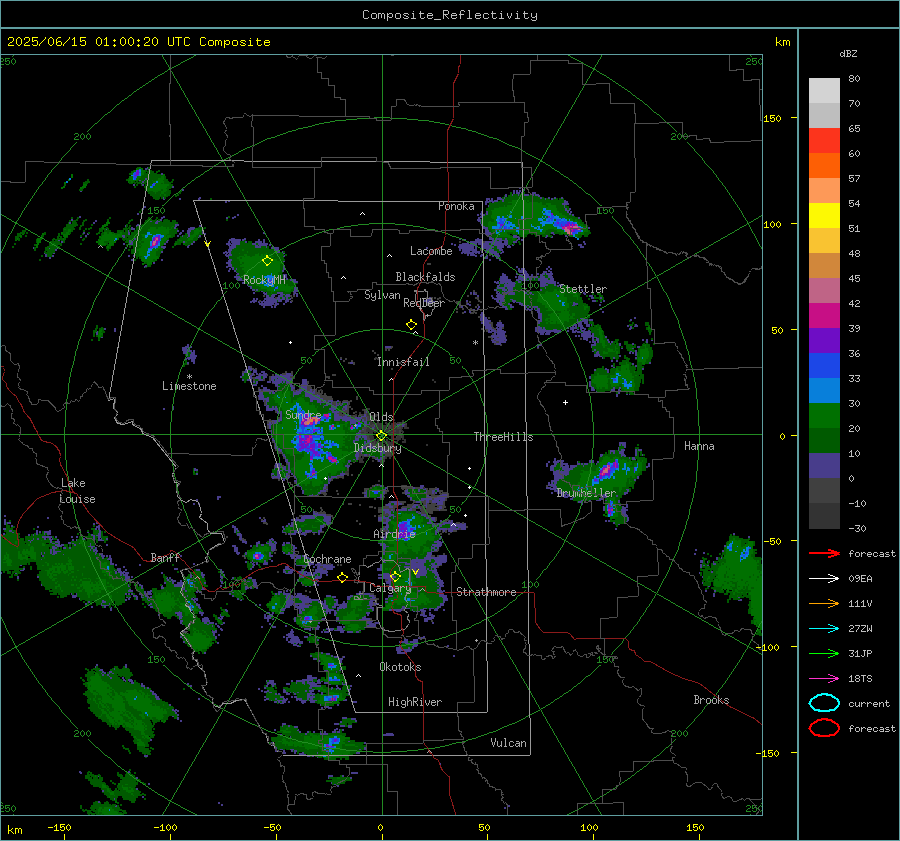900x841 pixels.
Task: Click the red 65 dBZ color swatch
Action: pyautogui.click(x=824, y=140)
